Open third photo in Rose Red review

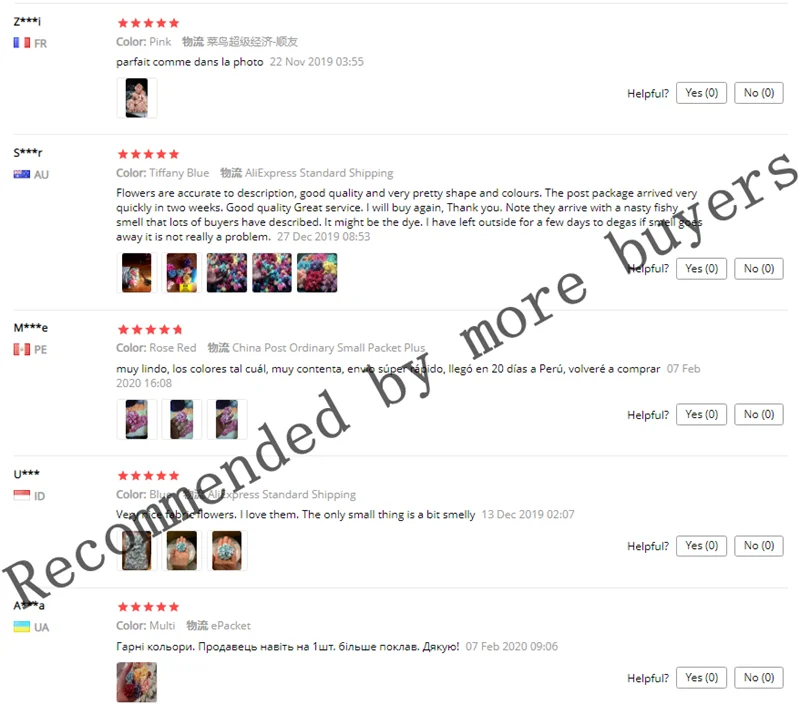227,420
